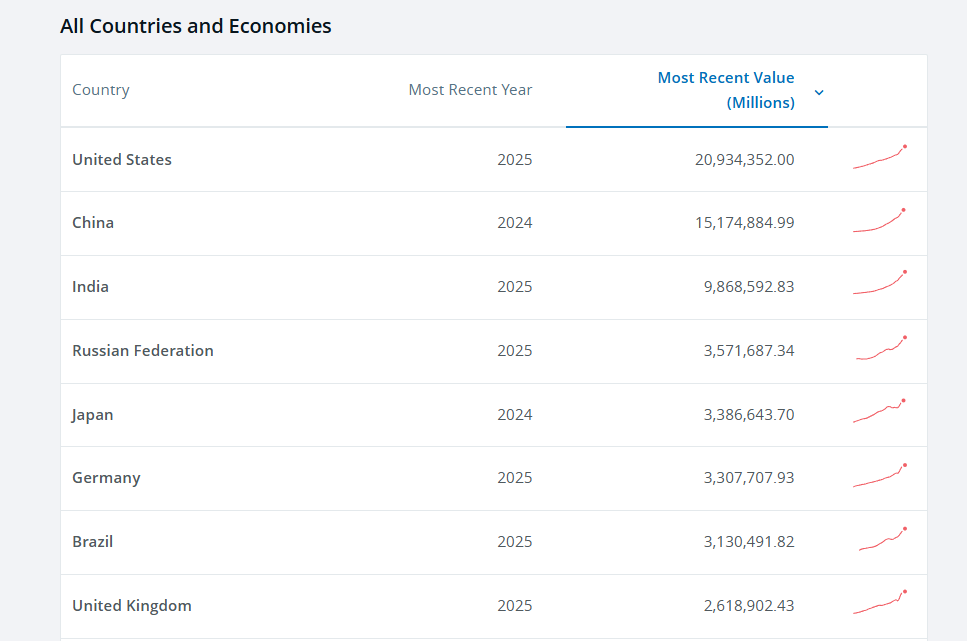Image resolution: width=967 pixels, height=641 pixels.
Task: Sort by Most Recent Year header
Action: coord(470,90)
